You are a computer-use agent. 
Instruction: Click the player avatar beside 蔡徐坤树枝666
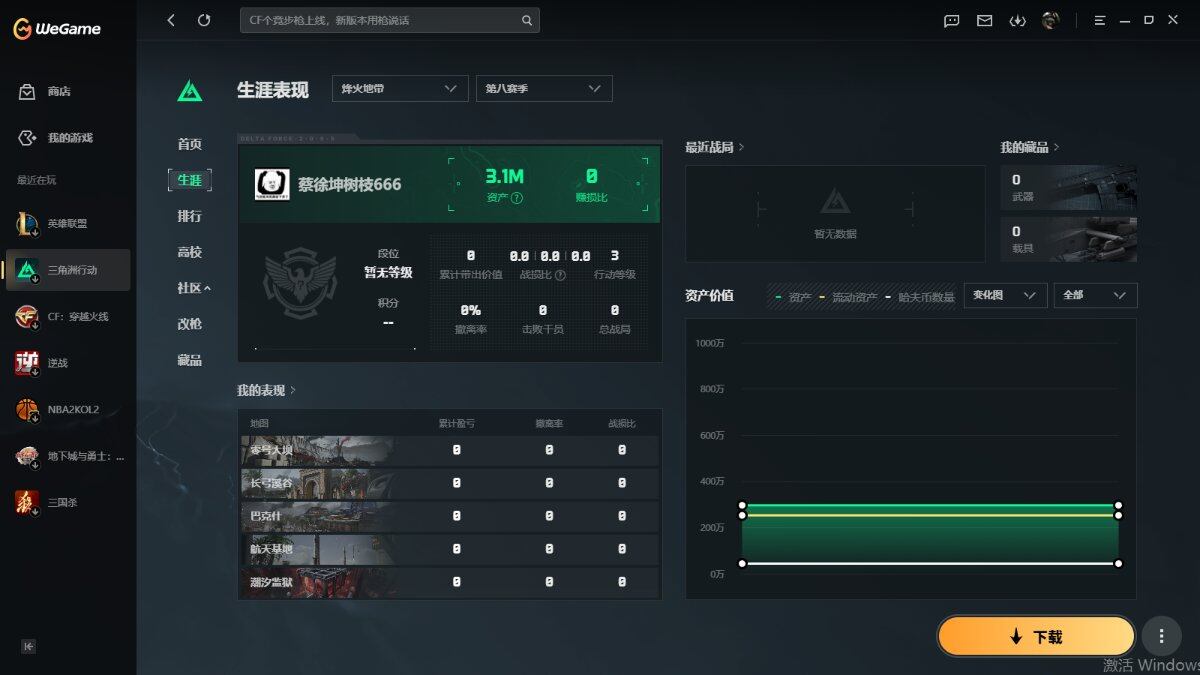[x=272, y=185]
